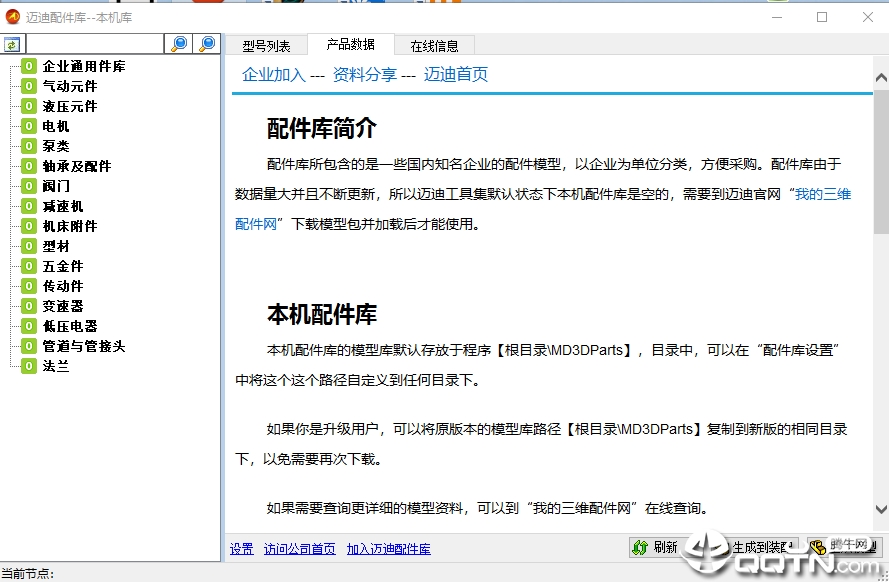Screen dimensions: 889x582
Task: Click the refresh icon beside search box
Action: tap(12, 44)
